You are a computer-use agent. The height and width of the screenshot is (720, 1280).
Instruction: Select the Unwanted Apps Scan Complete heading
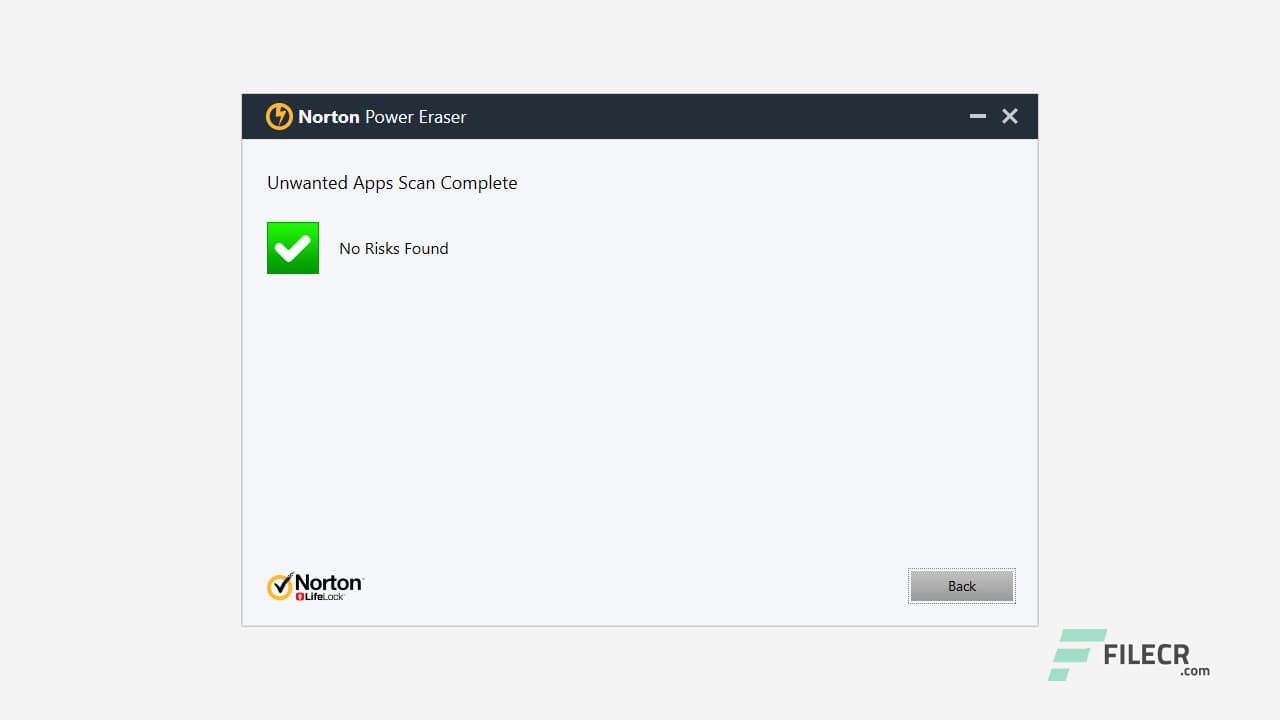point(392,183)
